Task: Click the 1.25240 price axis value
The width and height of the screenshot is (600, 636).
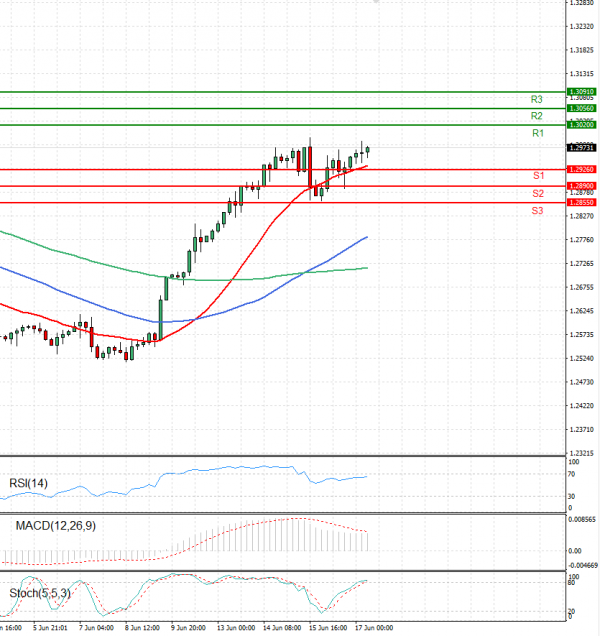Action: 581,359
